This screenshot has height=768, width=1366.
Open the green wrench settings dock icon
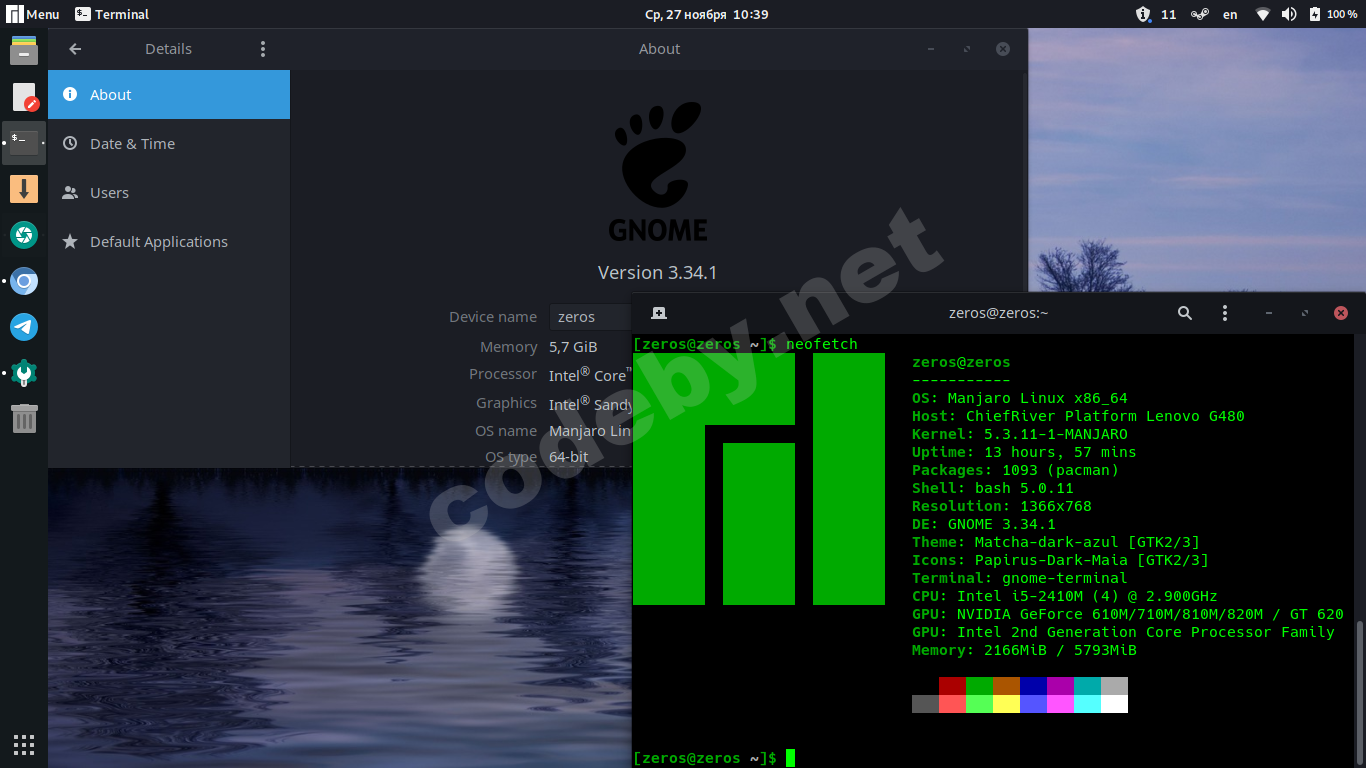coord(24,373)
